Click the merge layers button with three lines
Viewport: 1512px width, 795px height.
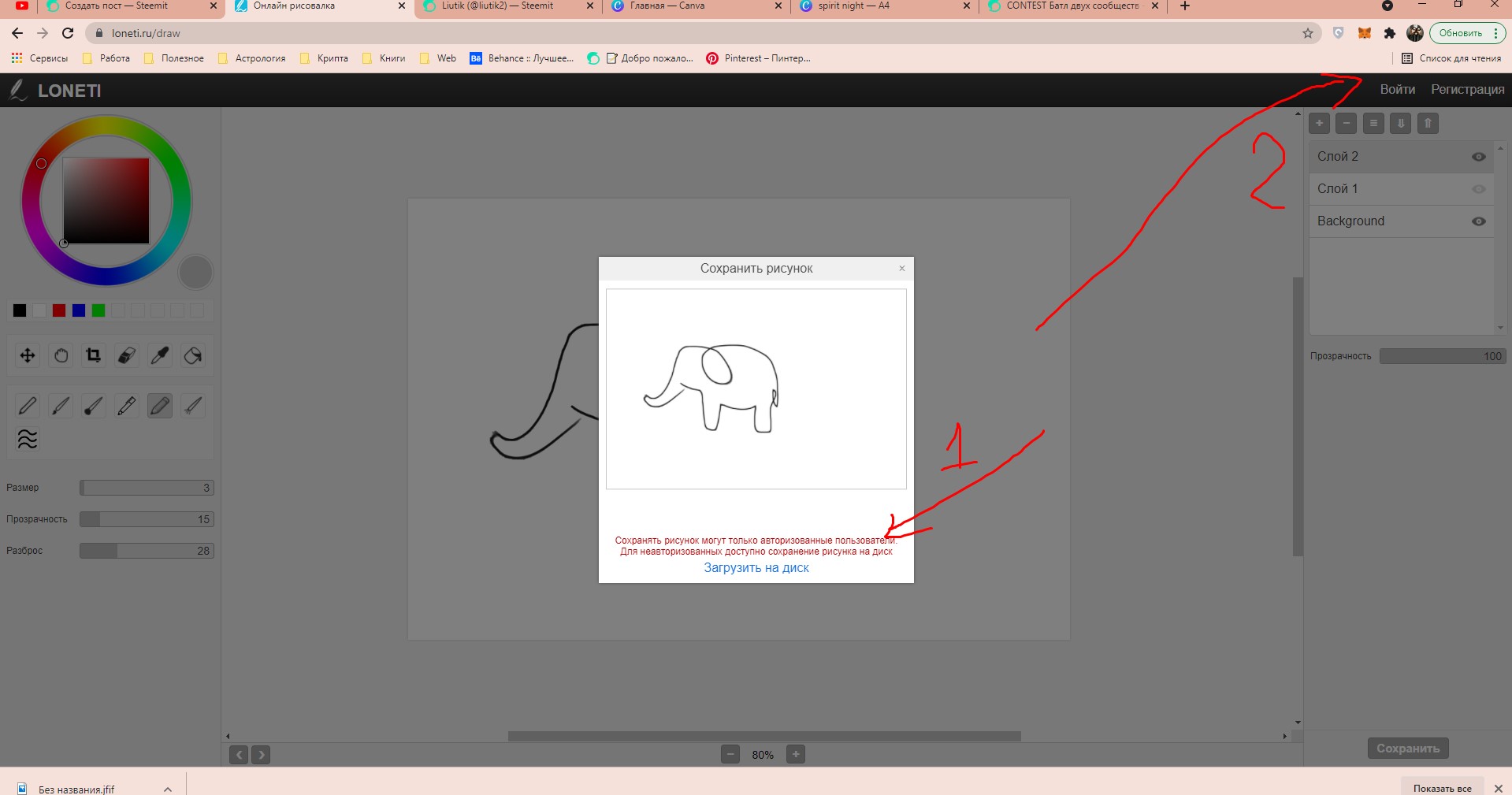(x=1373, y=123)
